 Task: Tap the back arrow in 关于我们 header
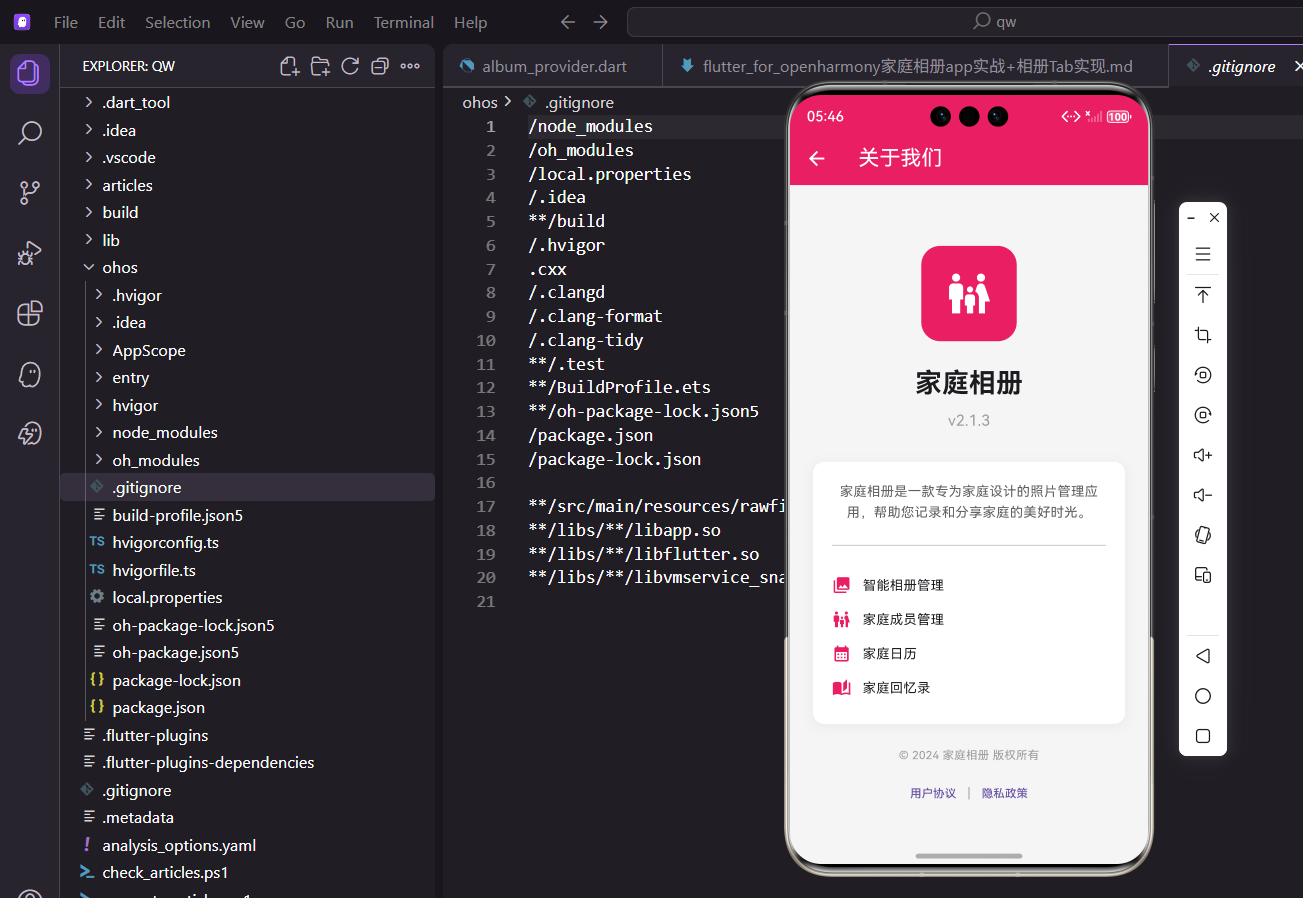click(x=817, y=158)
